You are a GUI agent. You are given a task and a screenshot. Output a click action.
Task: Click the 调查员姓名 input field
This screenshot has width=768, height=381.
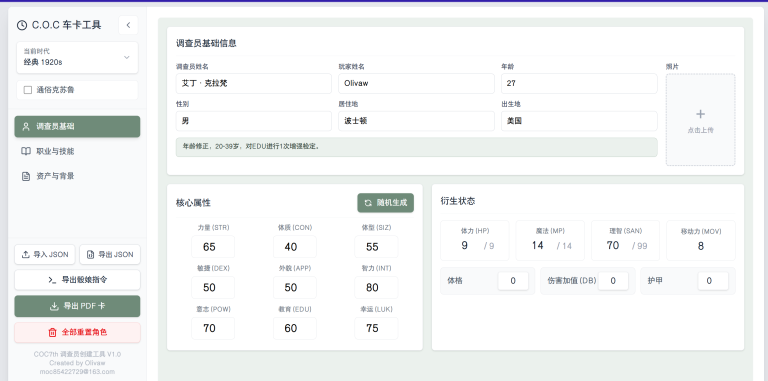click(x=254, y=83)
